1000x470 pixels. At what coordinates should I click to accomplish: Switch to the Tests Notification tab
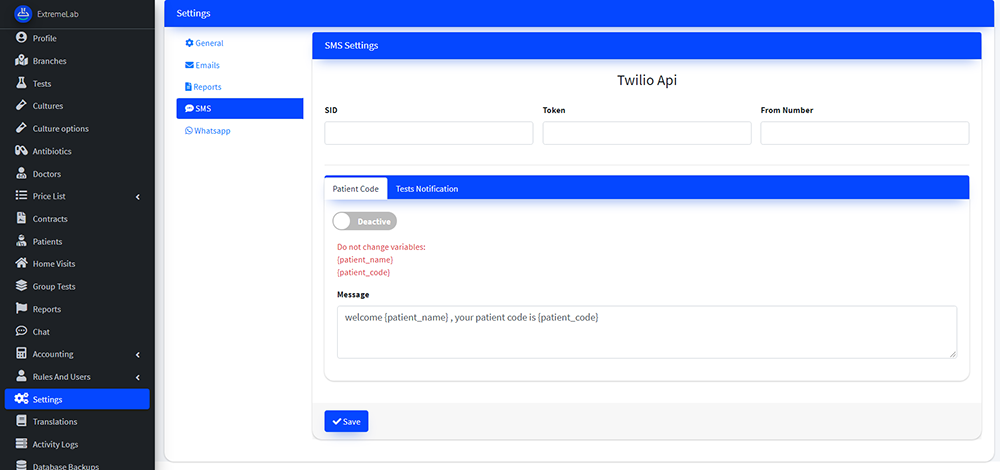coord(427,188)
